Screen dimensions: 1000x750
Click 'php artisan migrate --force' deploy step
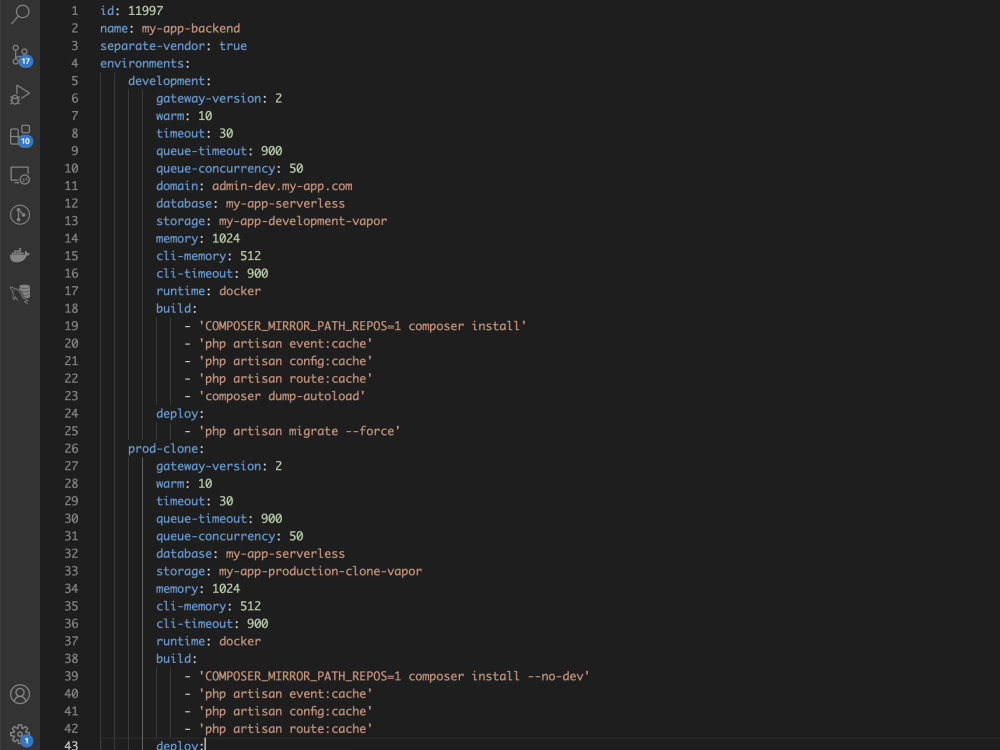(299, 431)
